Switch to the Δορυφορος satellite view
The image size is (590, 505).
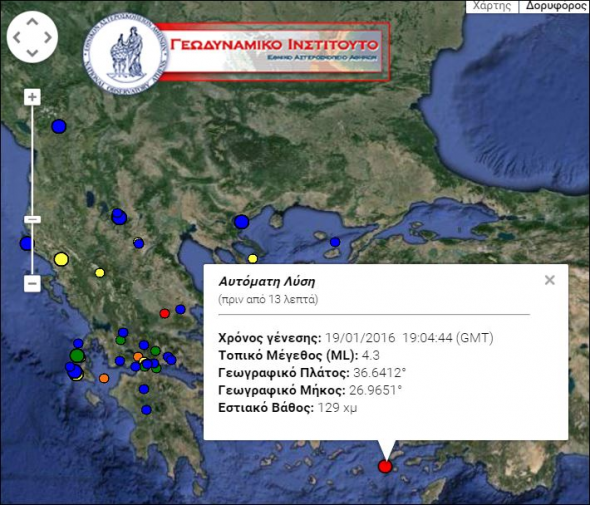(x=555, y=6)
